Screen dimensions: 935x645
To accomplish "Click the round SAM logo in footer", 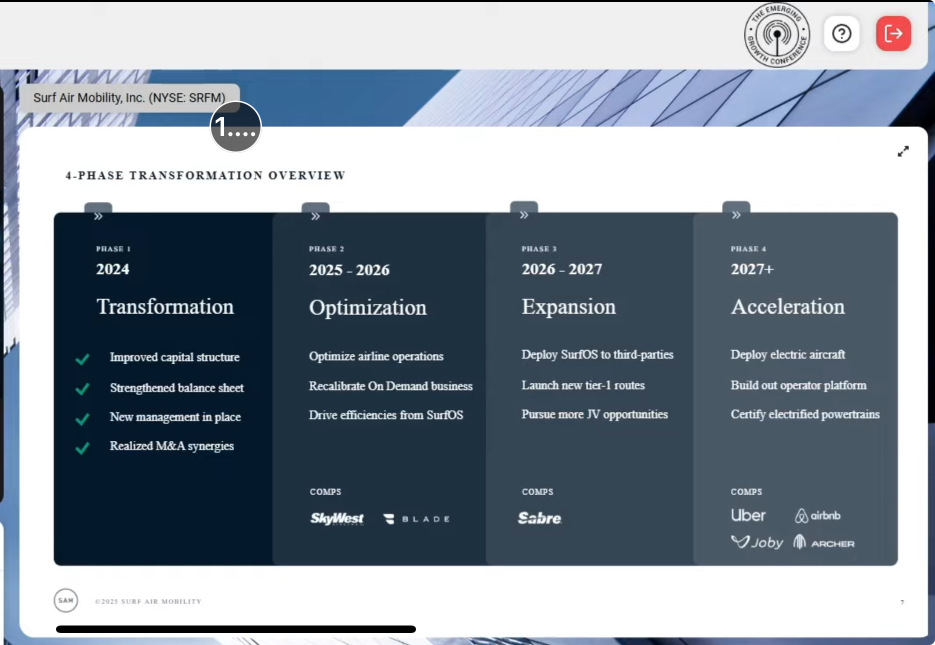I will 66,600.
